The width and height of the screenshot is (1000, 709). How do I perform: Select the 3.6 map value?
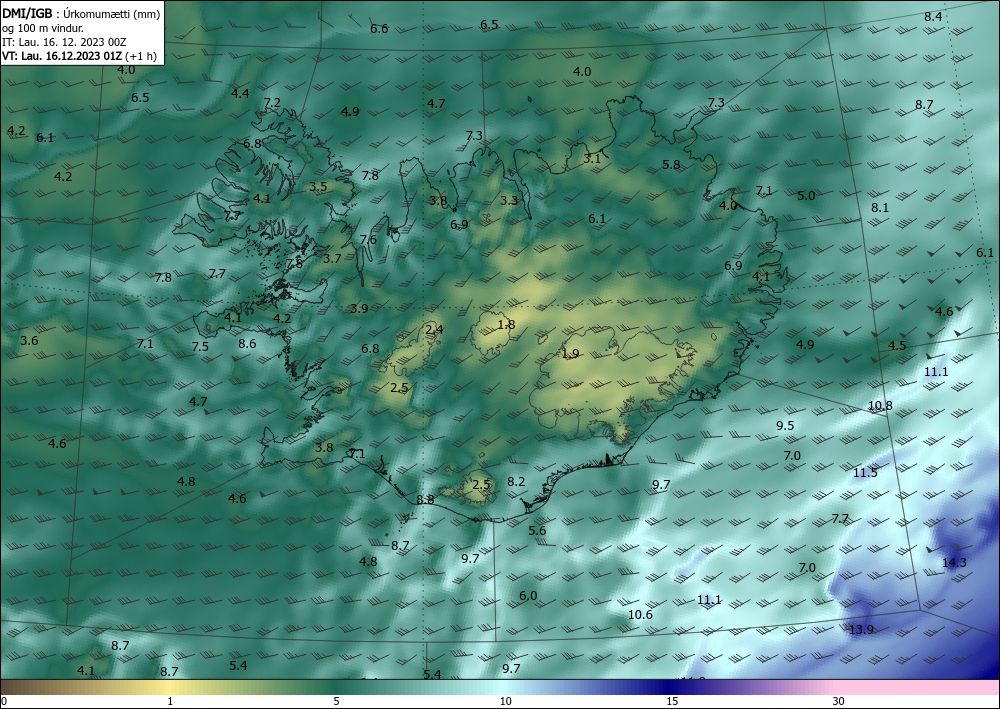click(29, 340)
